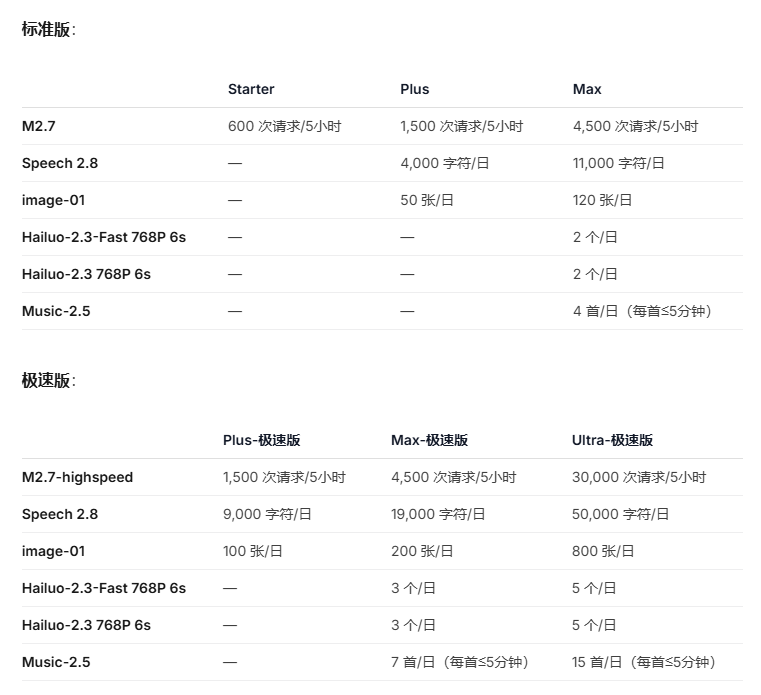This screenshot has width=761, height=695.
Task: Click the 4,000 字符/日 cell
Action: (x=446, y=164)
